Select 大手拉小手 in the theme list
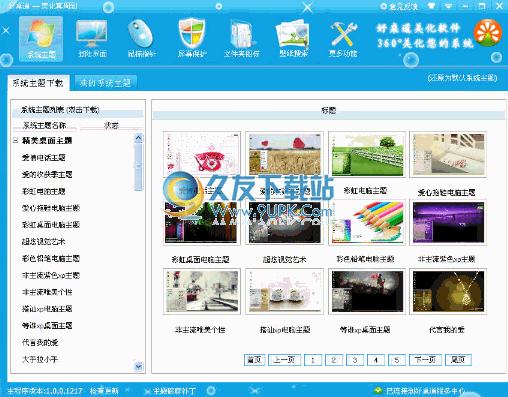The image size is (508, 397). point(40,359)
